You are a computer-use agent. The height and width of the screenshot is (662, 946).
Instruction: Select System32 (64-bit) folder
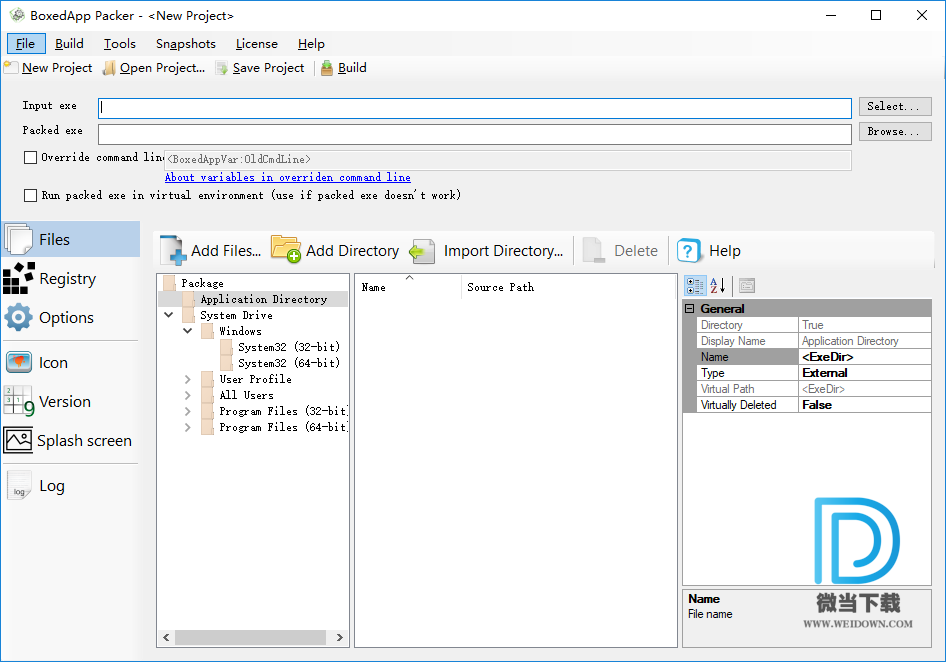pyautogui.click(x=289, y=363)
